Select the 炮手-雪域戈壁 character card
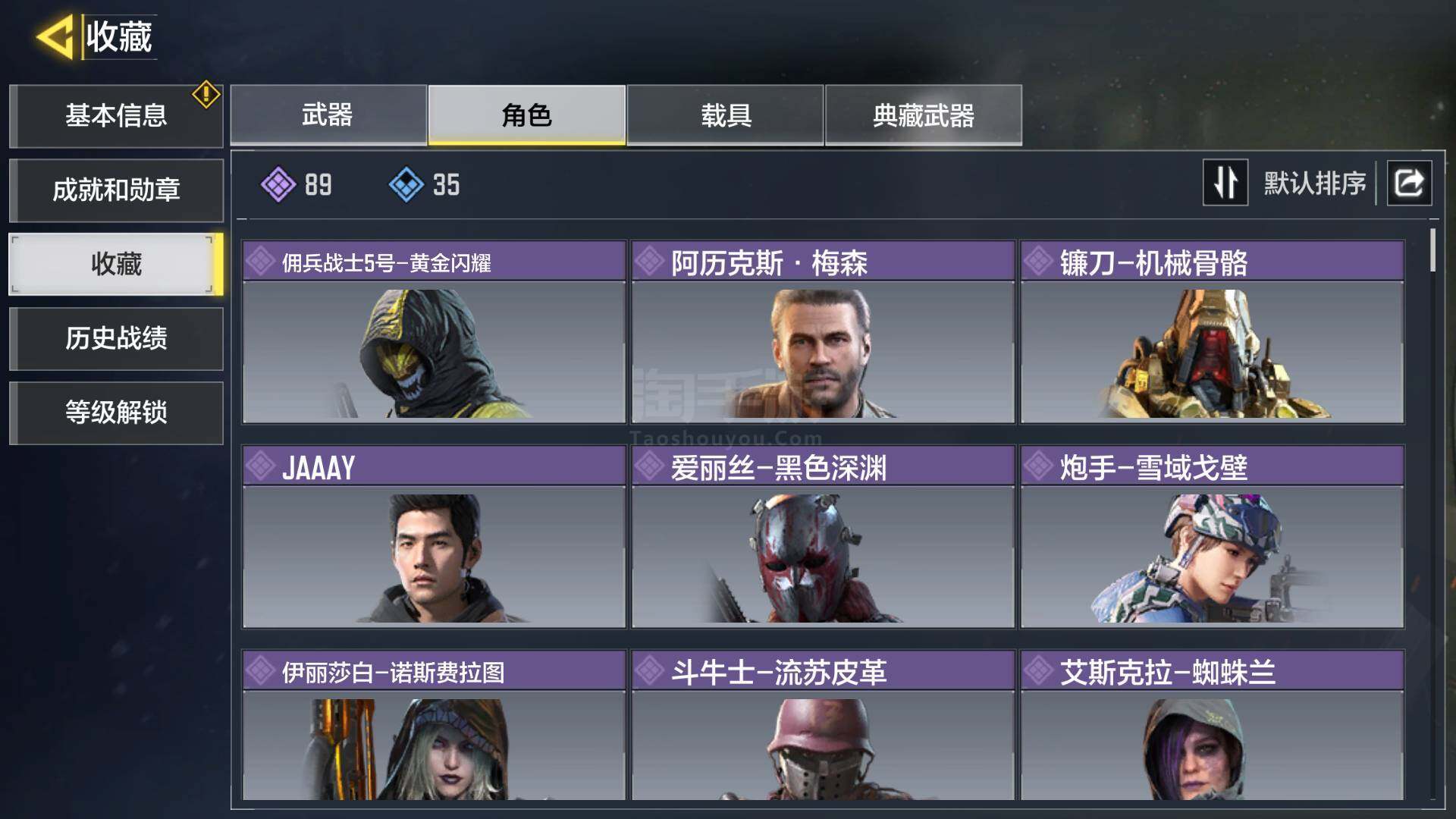Image resolution: width=1456 pixels, height=819 pixels. click(x=1212, y=537)
